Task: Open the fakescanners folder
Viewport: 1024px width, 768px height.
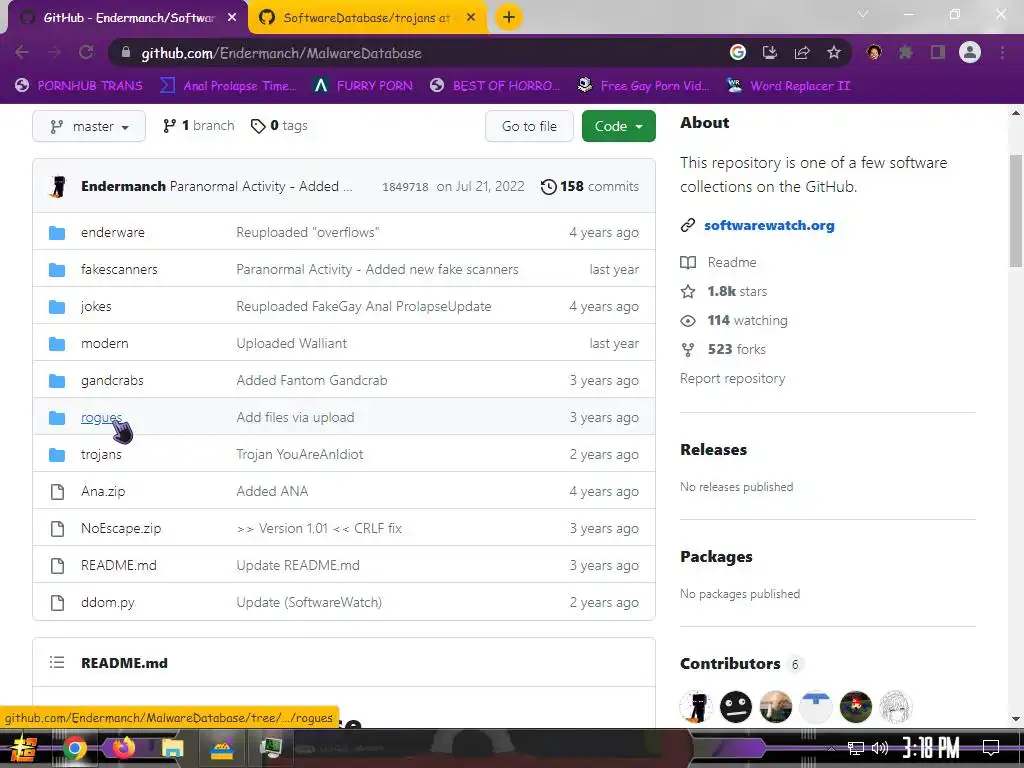Action: [119, 269]
